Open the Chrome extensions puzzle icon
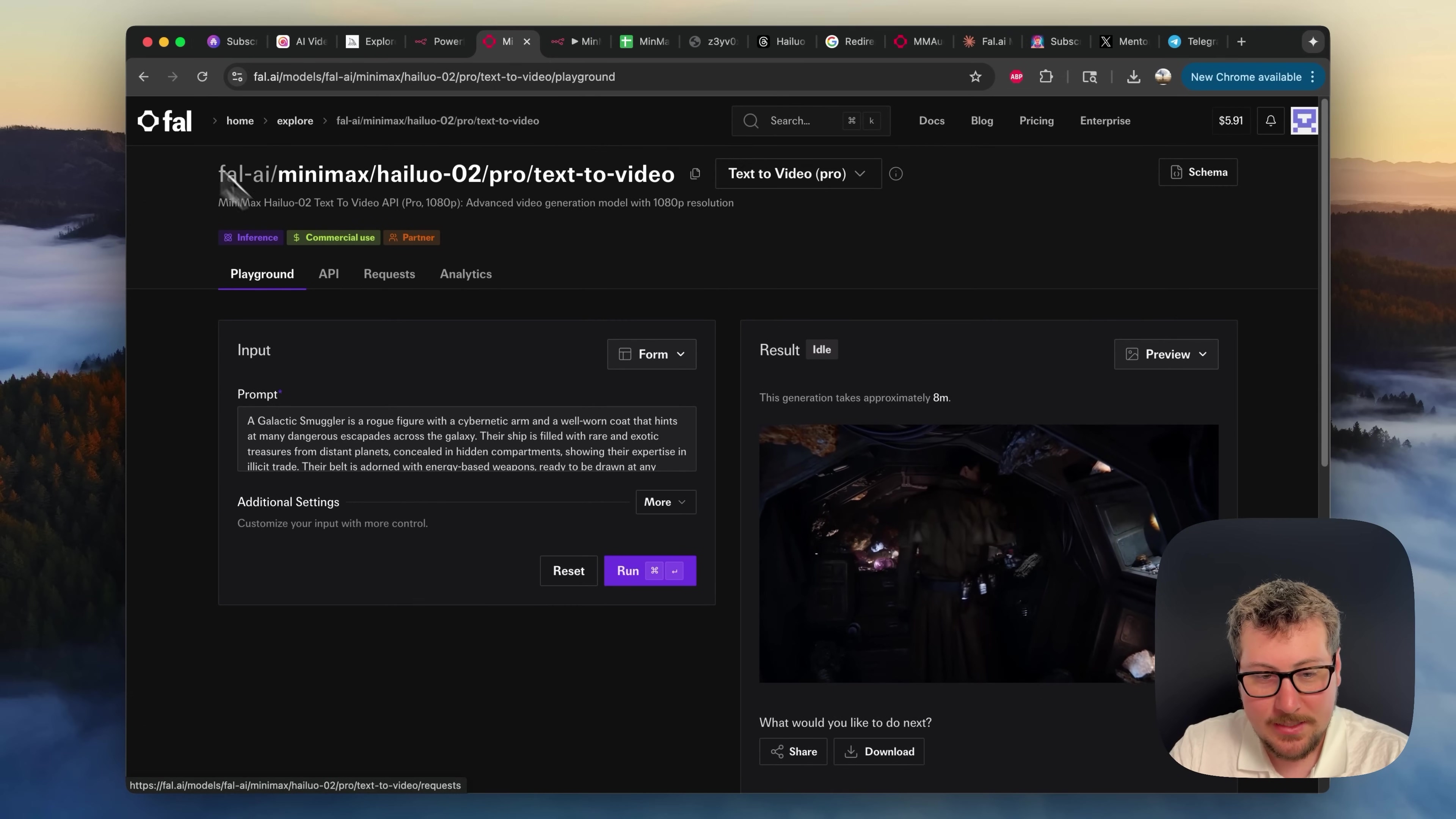The width and height of the screenshot is (1456, 819). coord(1046,77)
